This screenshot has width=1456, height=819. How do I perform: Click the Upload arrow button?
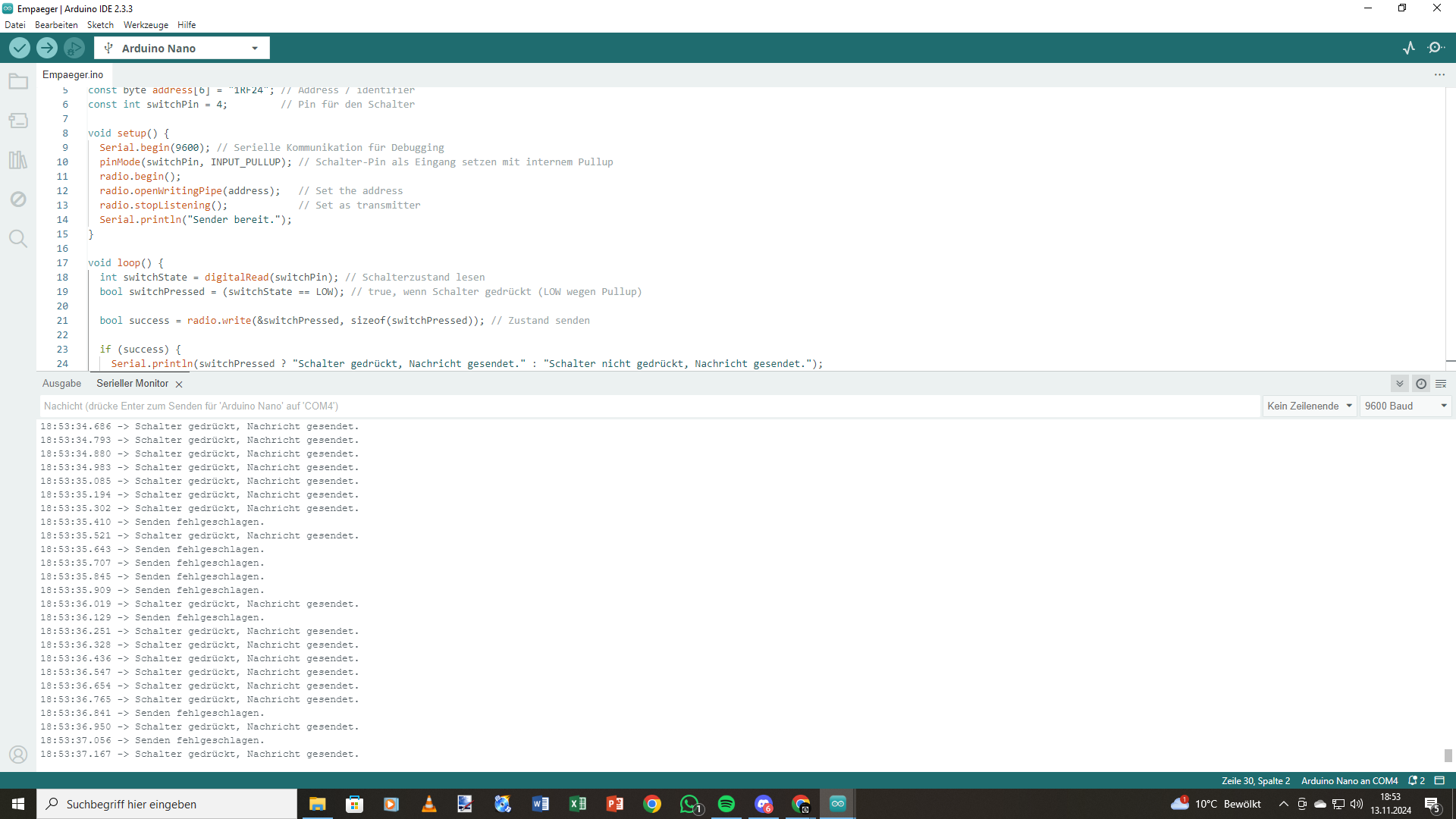coord(47,48)
